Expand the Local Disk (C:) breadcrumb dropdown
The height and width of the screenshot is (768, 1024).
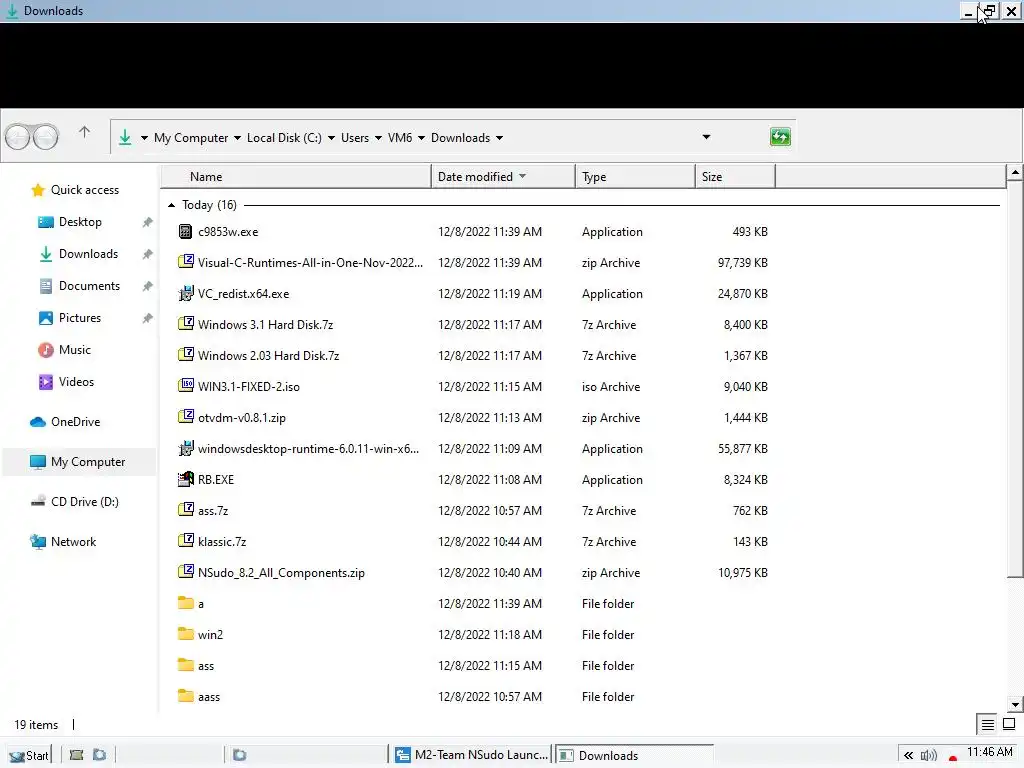[x=331, y=138]
